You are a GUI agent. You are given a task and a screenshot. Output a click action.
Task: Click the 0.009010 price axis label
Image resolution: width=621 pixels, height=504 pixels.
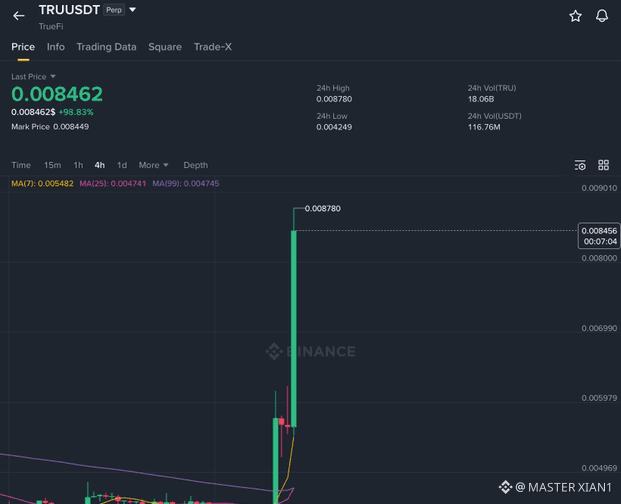[x=599, y=188]
